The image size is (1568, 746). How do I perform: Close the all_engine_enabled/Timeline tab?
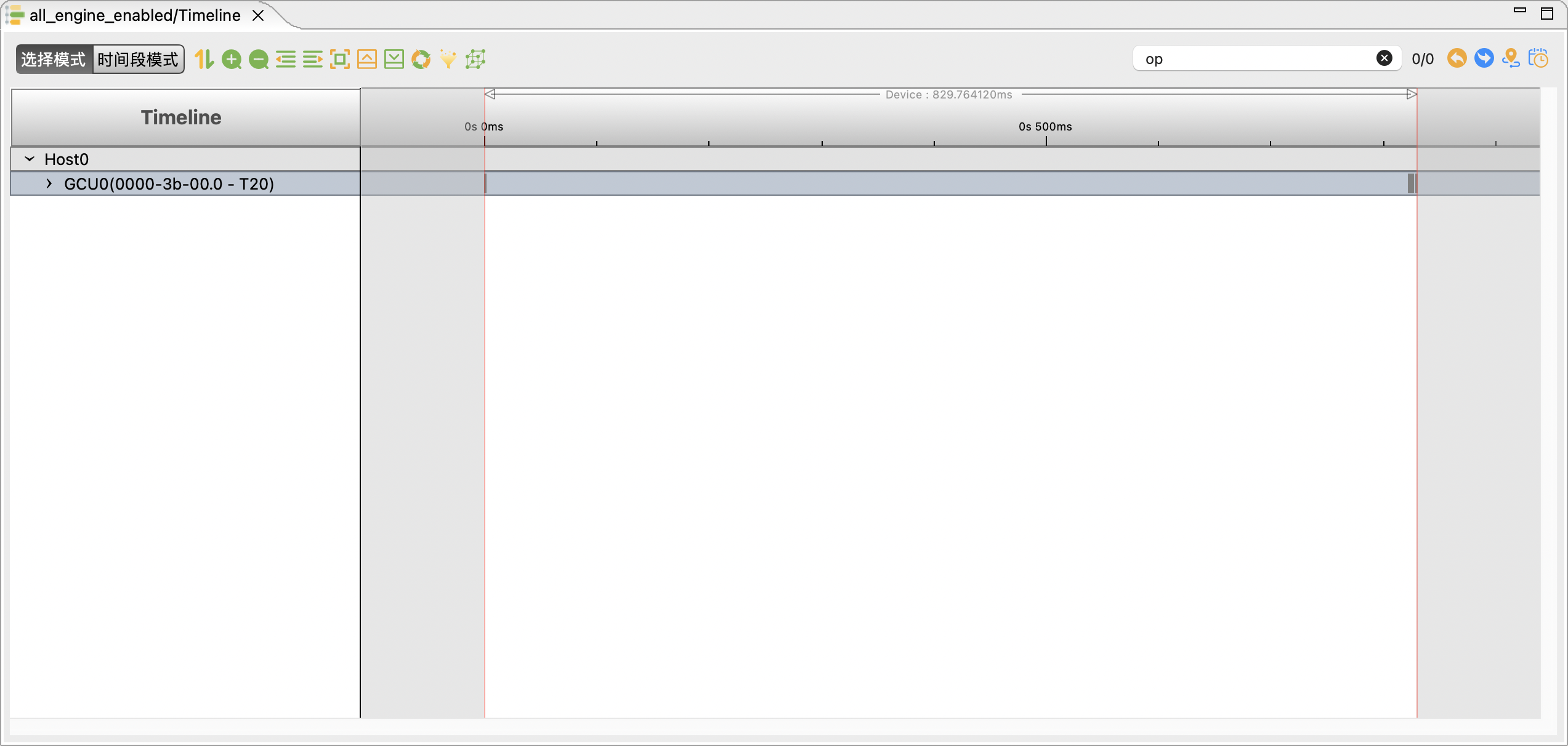(259, 15)
